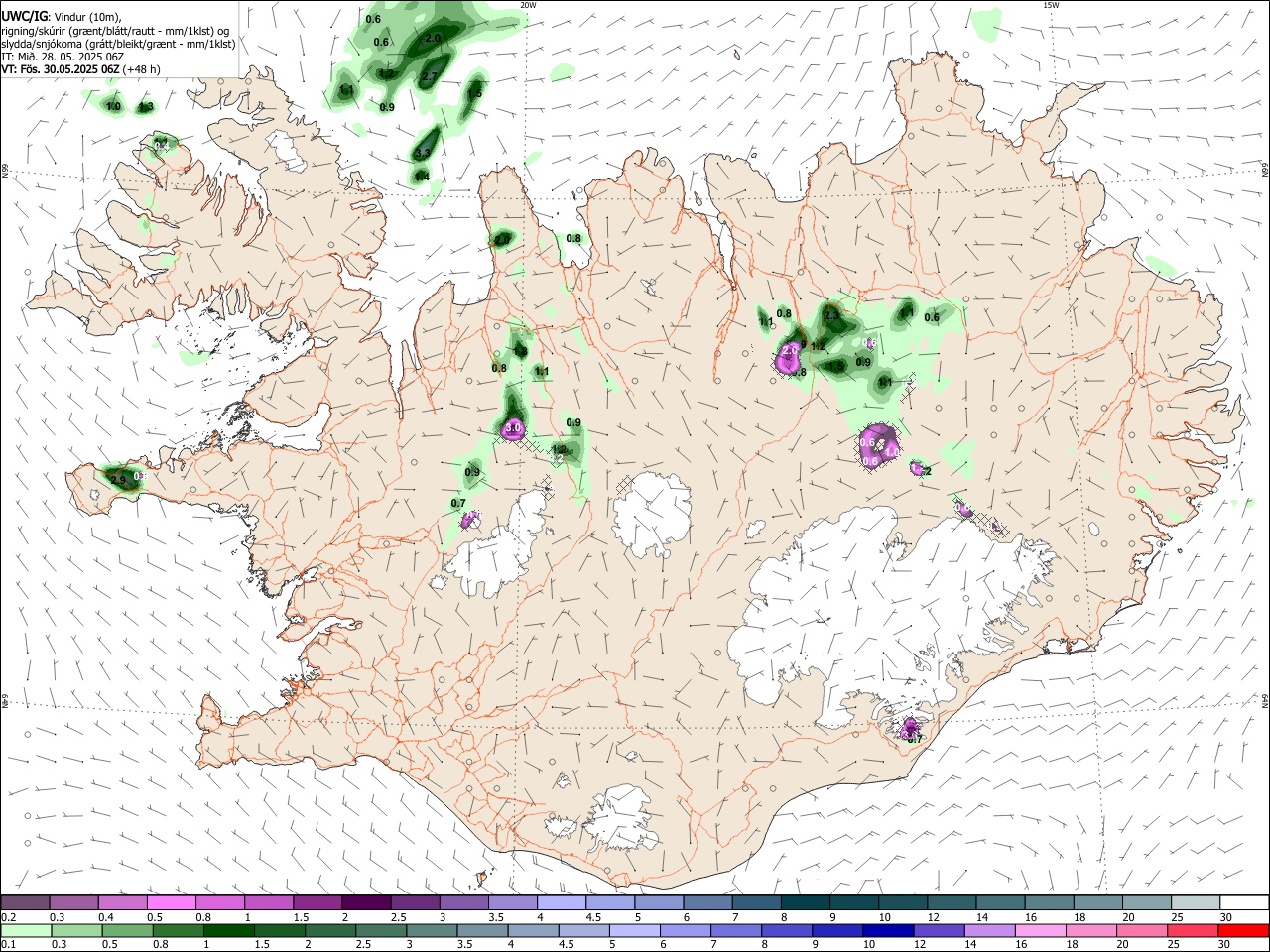Pick the pale grey 25 snow-scale swatch
The height and width of the screenshot is (952, 1270).
1196,903
